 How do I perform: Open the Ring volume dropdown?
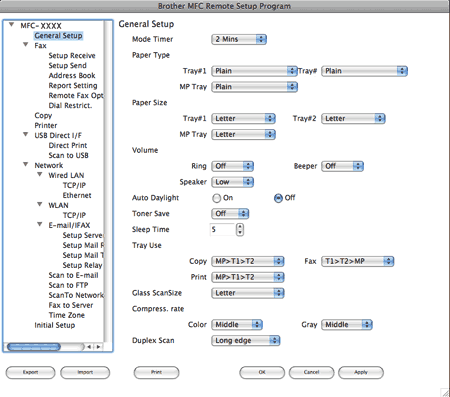[x=232, y=166]
